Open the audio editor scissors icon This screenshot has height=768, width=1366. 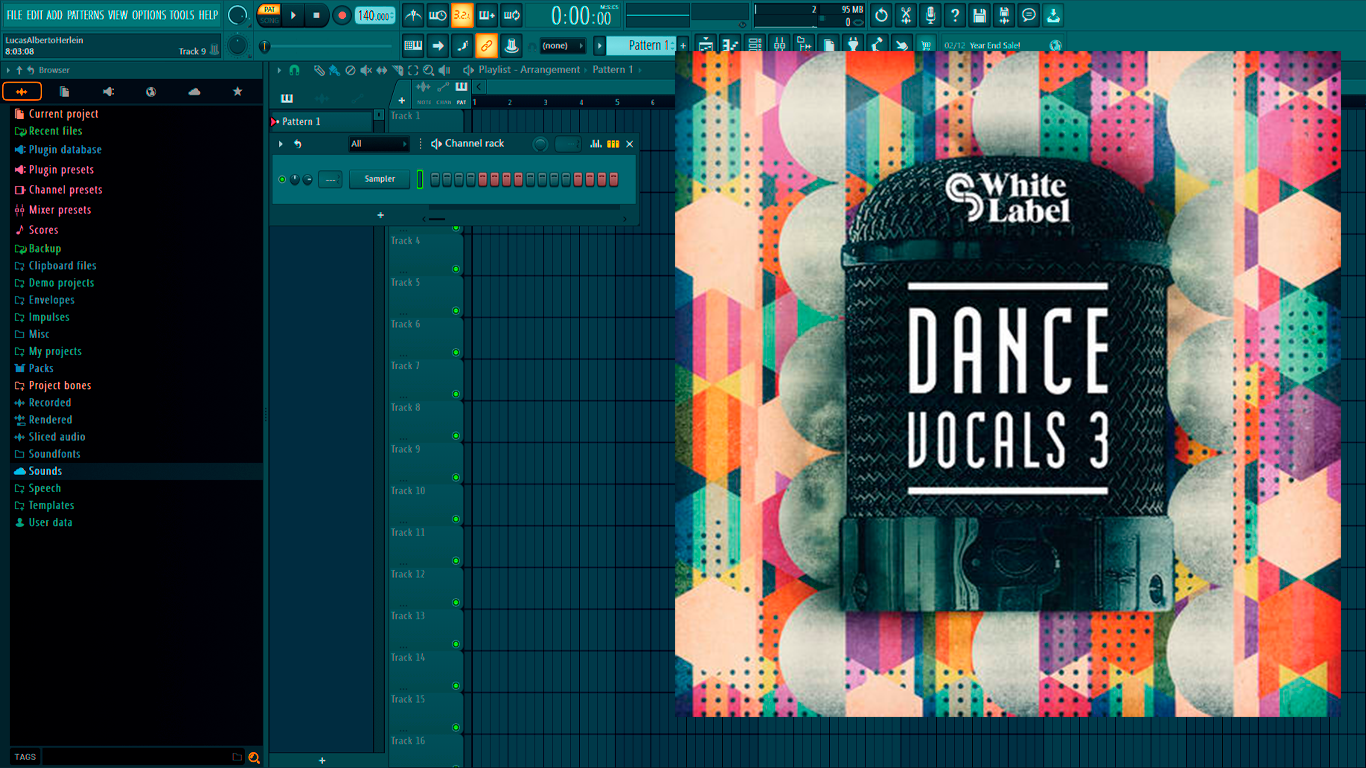coord(905,15)
